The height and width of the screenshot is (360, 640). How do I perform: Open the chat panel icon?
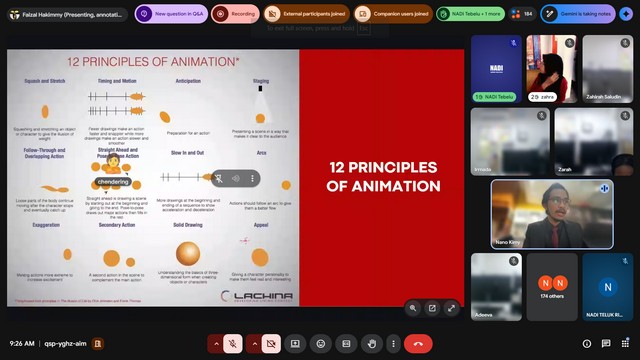[x=606, y=344]
